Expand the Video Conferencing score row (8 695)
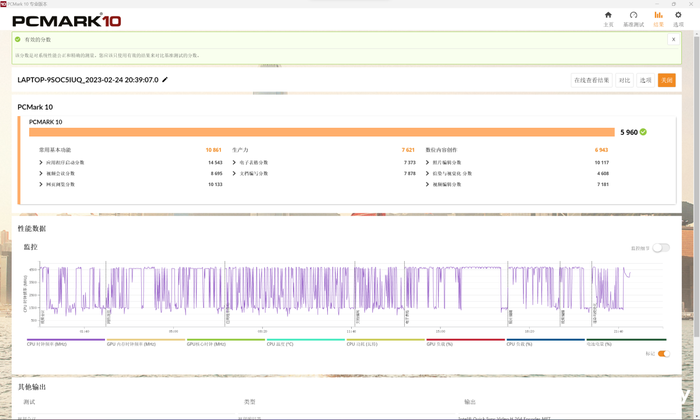This screenshot has width=700, height=420. (x=41, y=173)
